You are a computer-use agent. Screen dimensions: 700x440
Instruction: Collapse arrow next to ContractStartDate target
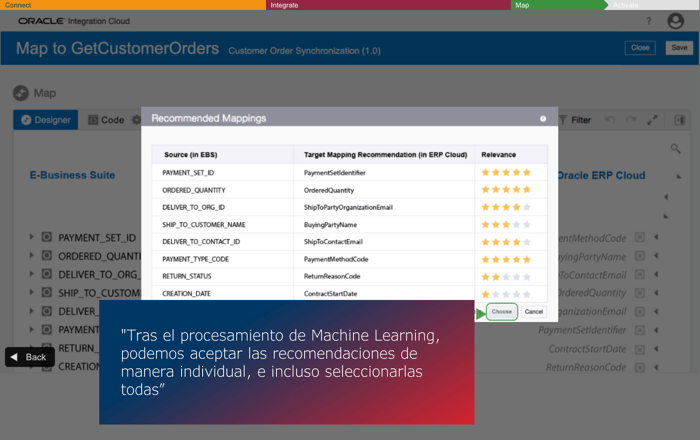(656, 349)
